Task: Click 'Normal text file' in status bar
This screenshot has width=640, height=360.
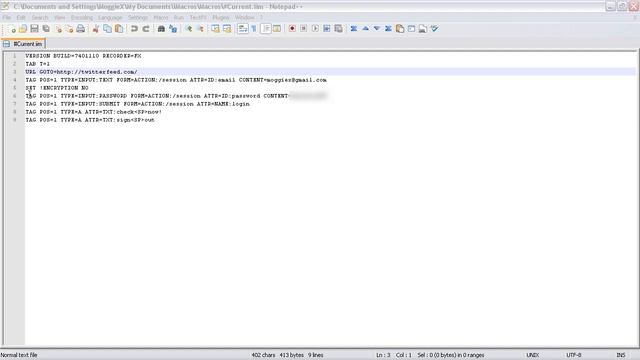Action: click(x=19, y=355)
